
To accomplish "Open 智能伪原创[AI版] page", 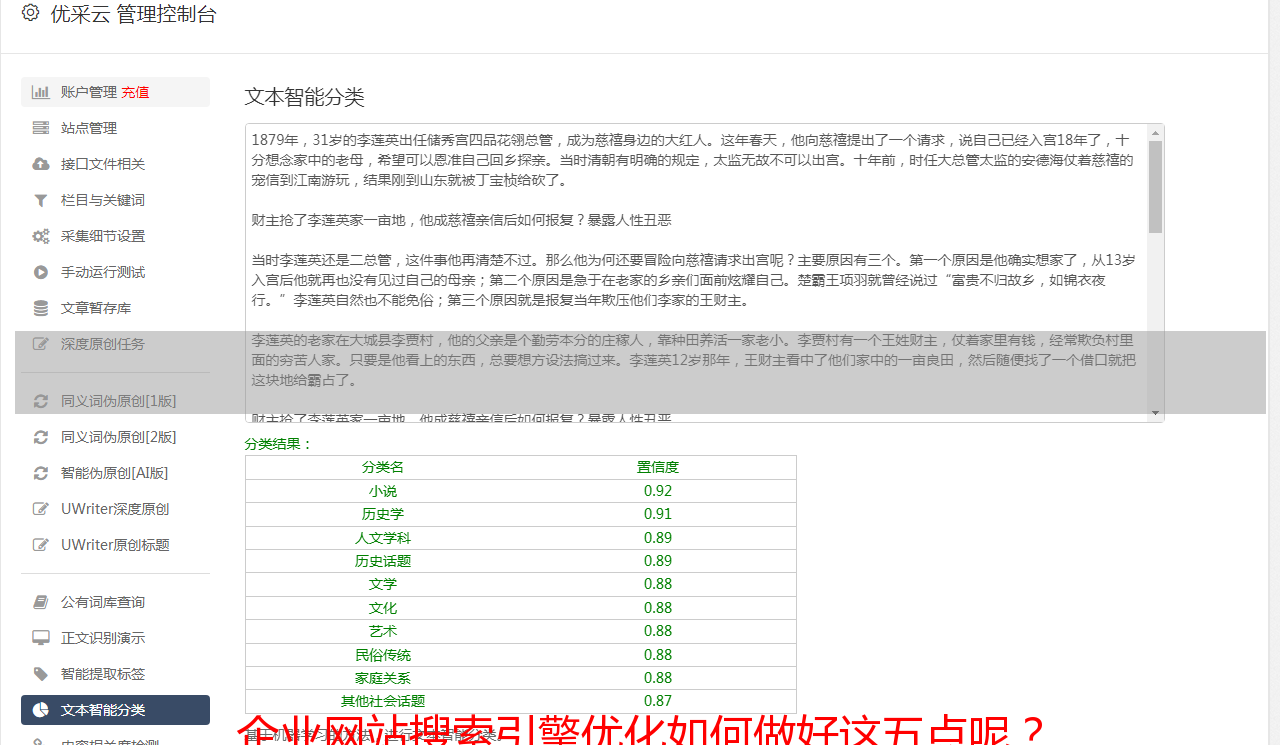I will click(x=115, y=473).
